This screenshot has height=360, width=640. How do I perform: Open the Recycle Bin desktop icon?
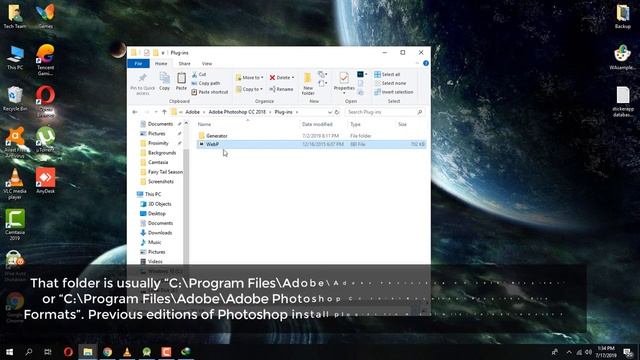point(15,99)
